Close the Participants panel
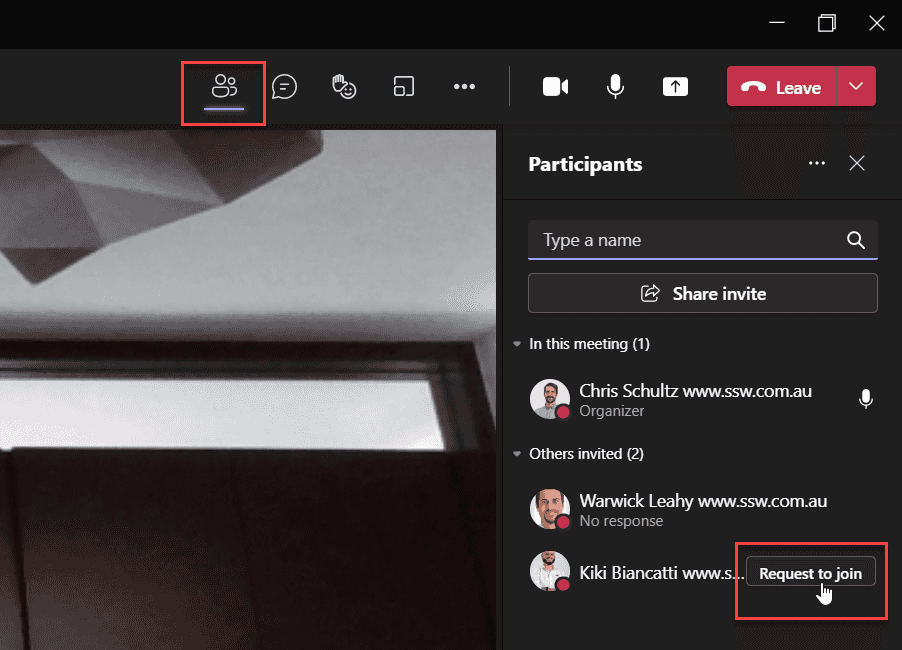This screenshot has width=902, height=650. (857, 164)
